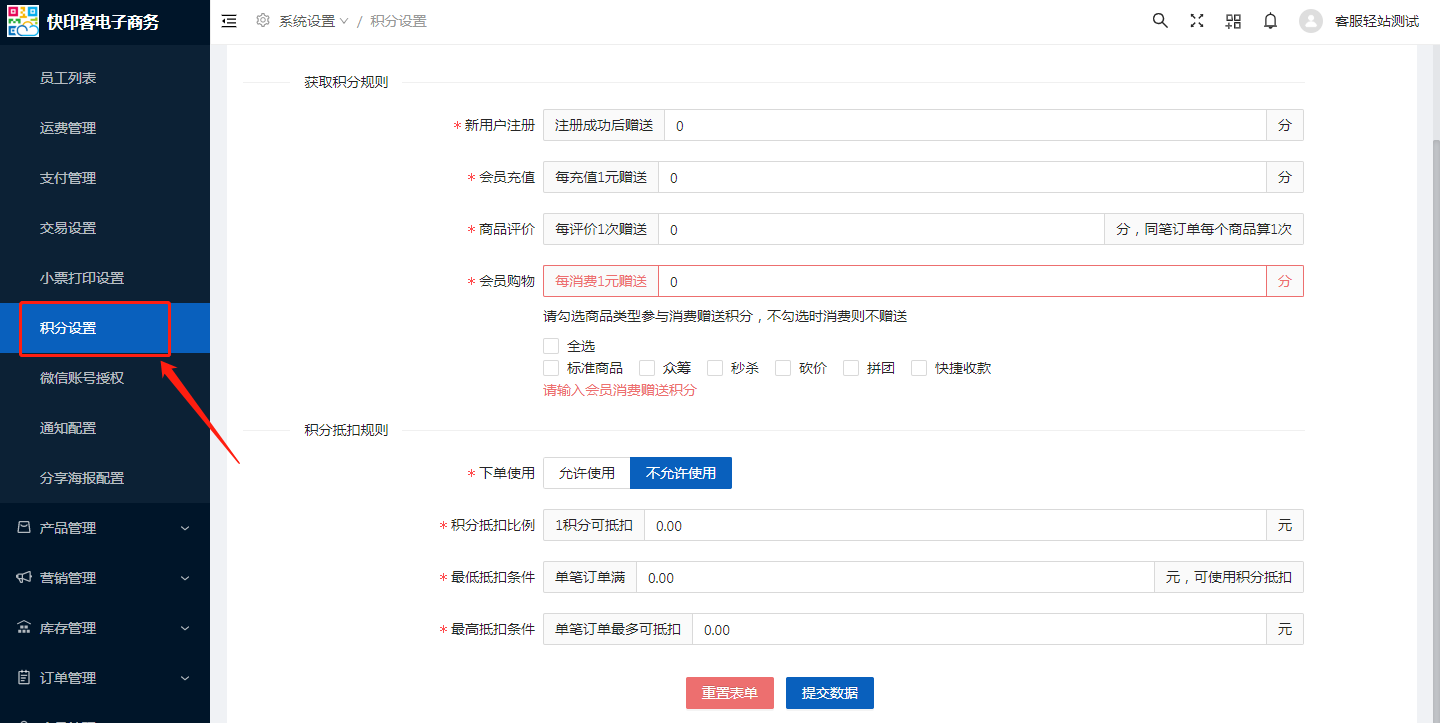Click the 快印客电子商务 logo icon
The height and width of the screenshot is (723, 1440).
coord(23,21)
